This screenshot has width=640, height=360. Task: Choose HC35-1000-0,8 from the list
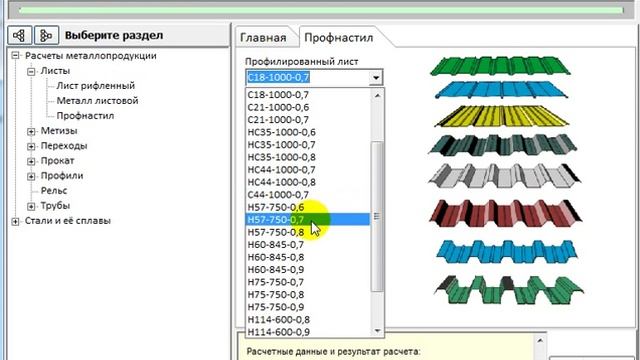(308, 157)
